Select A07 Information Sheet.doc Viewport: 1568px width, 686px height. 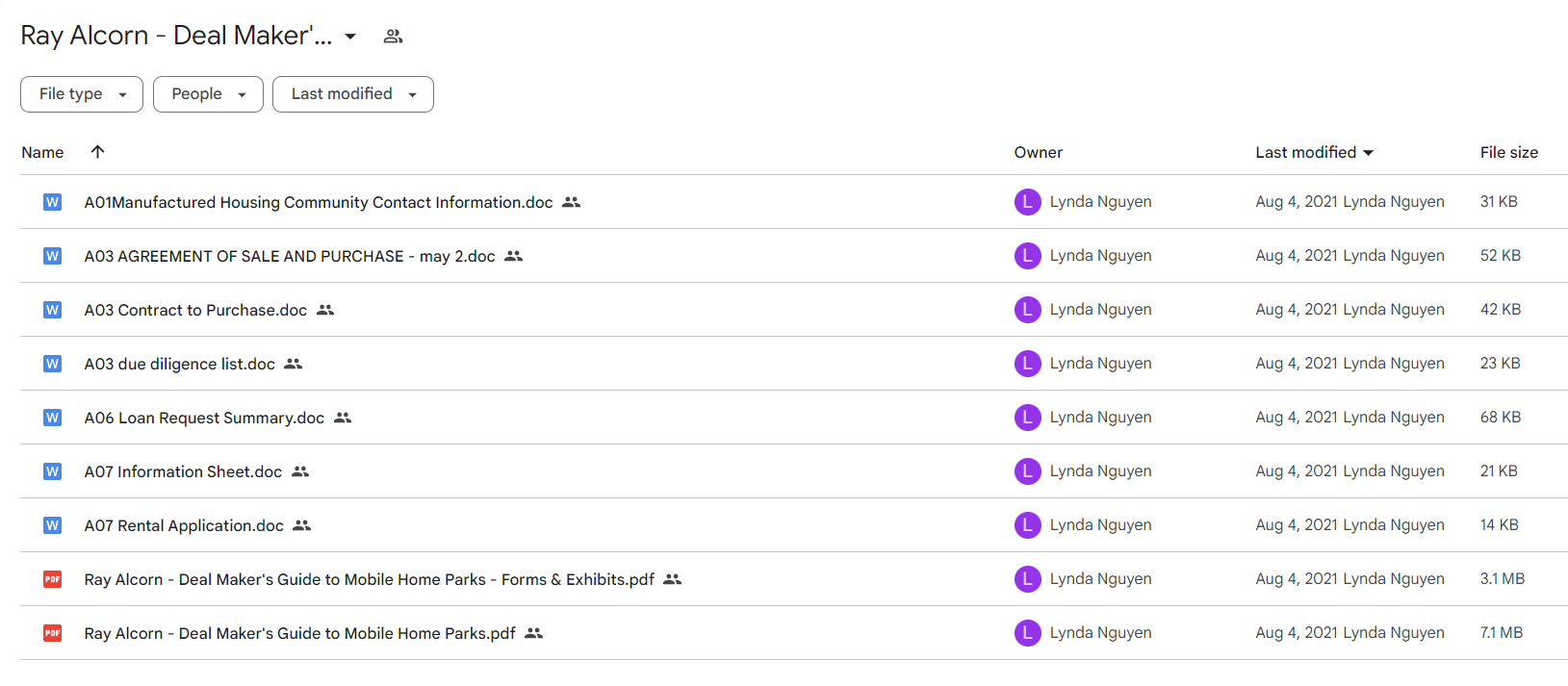tap(183, 471)
